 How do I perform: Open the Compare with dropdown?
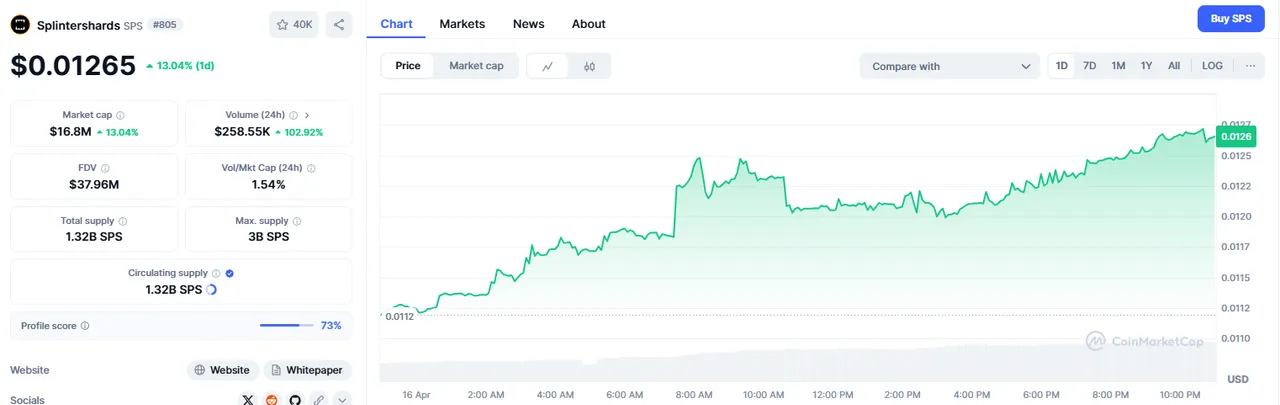[950, 66]
